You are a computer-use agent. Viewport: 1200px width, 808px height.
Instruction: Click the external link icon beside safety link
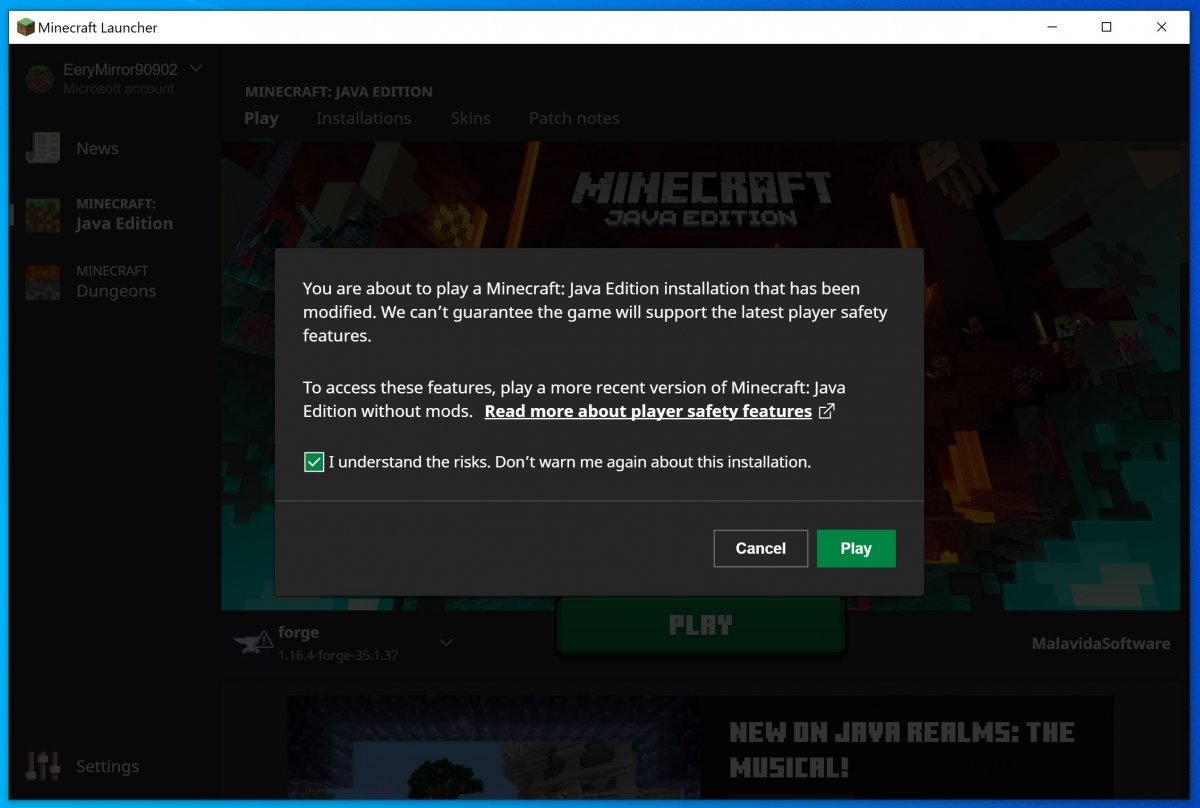pyautogui.click(x=826, y=411)
